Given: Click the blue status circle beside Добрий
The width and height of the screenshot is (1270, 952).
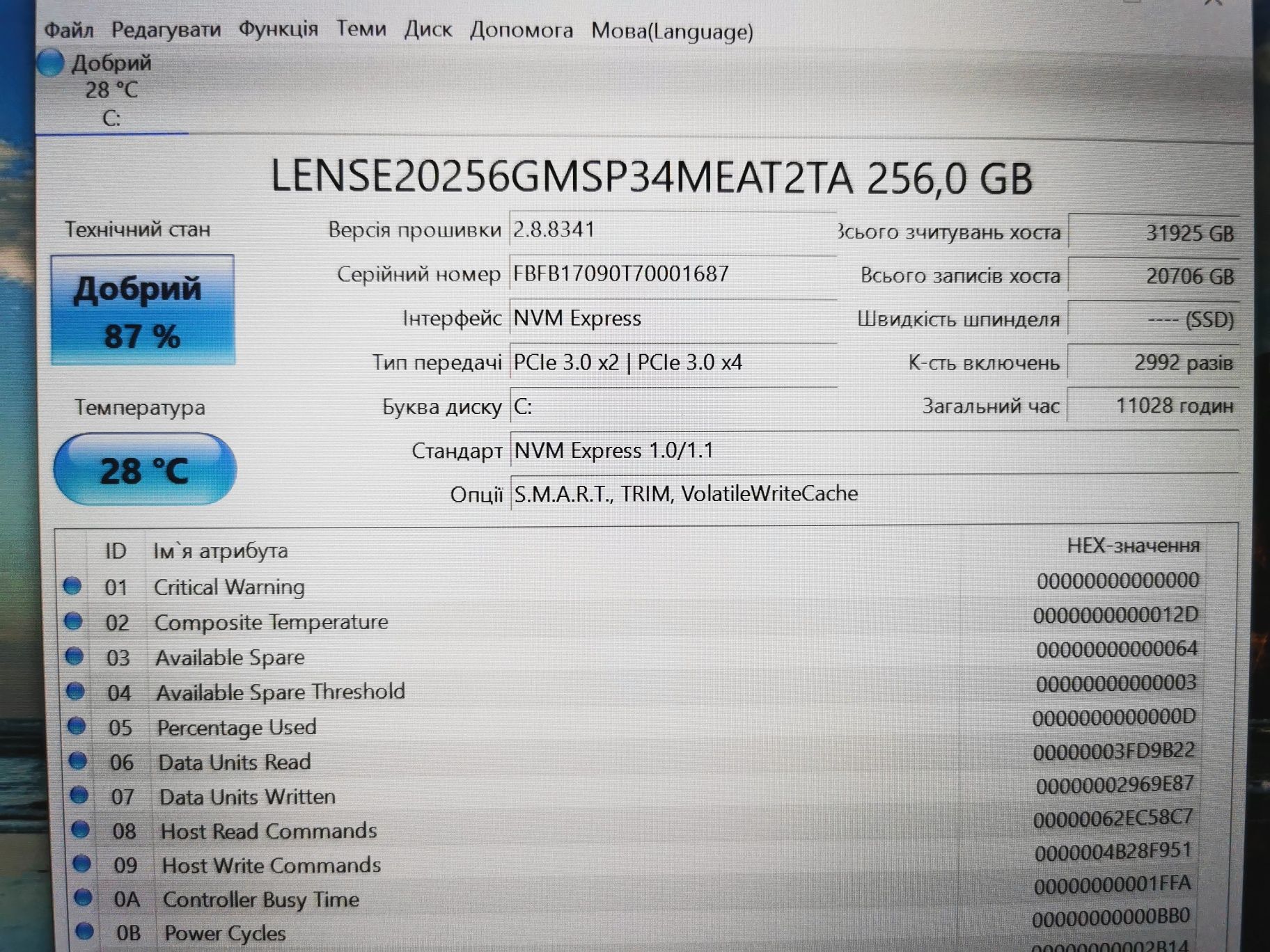Looking at the screenshot, I should pos(50,63).
